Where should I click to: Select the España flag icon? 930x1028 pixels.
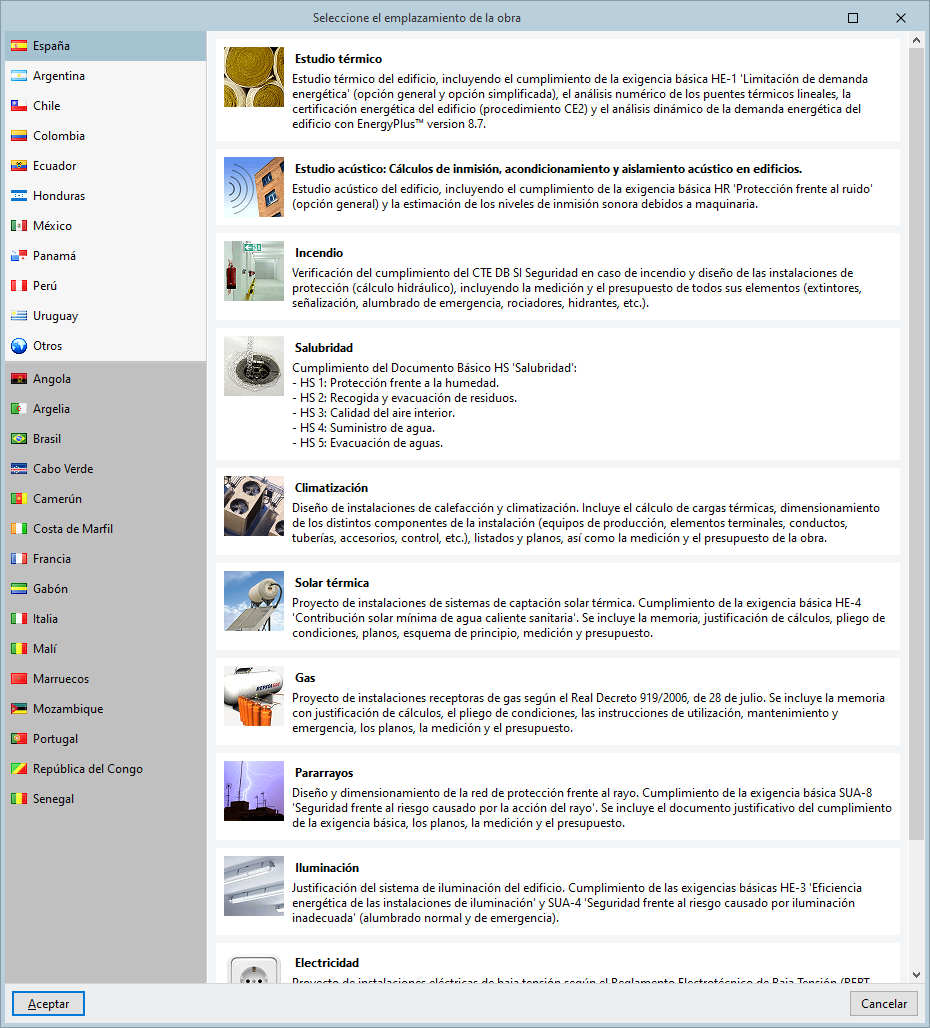tap(19, 46)
